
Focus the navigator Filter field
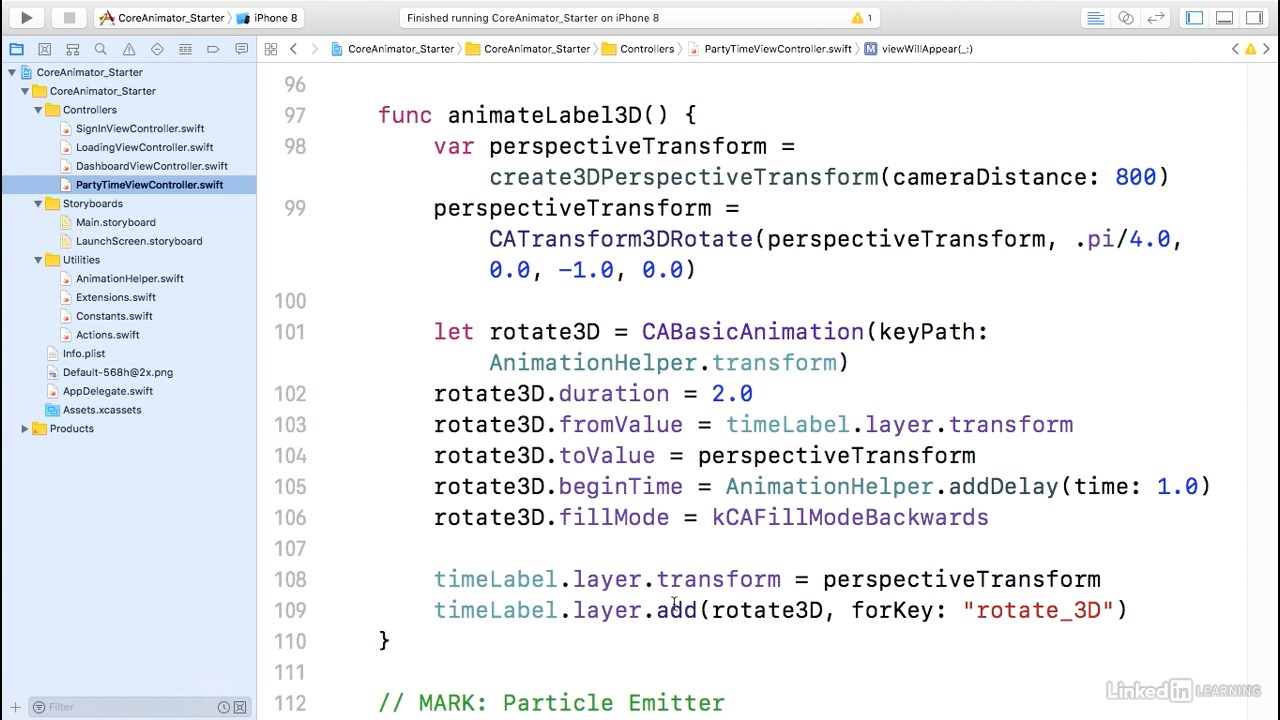[130, 707]
